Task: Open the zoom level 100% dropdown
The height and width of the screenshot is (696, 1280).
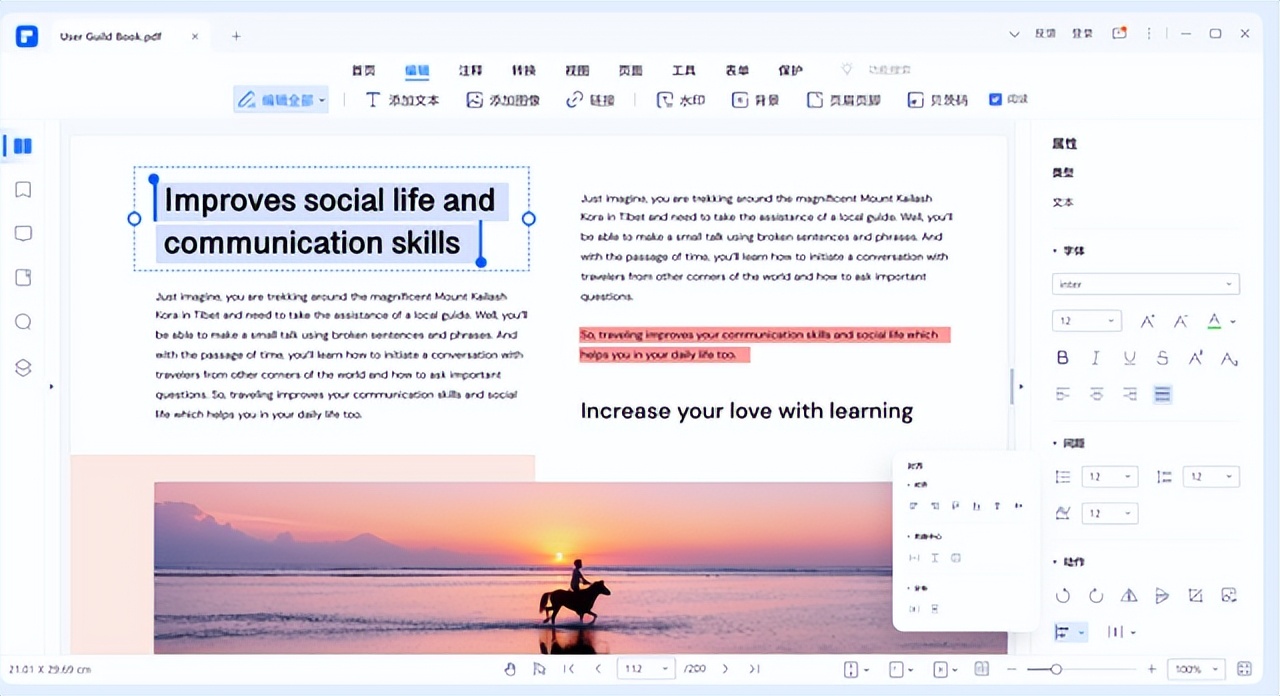Action: pyautogui.click(x=1198, y=669)
